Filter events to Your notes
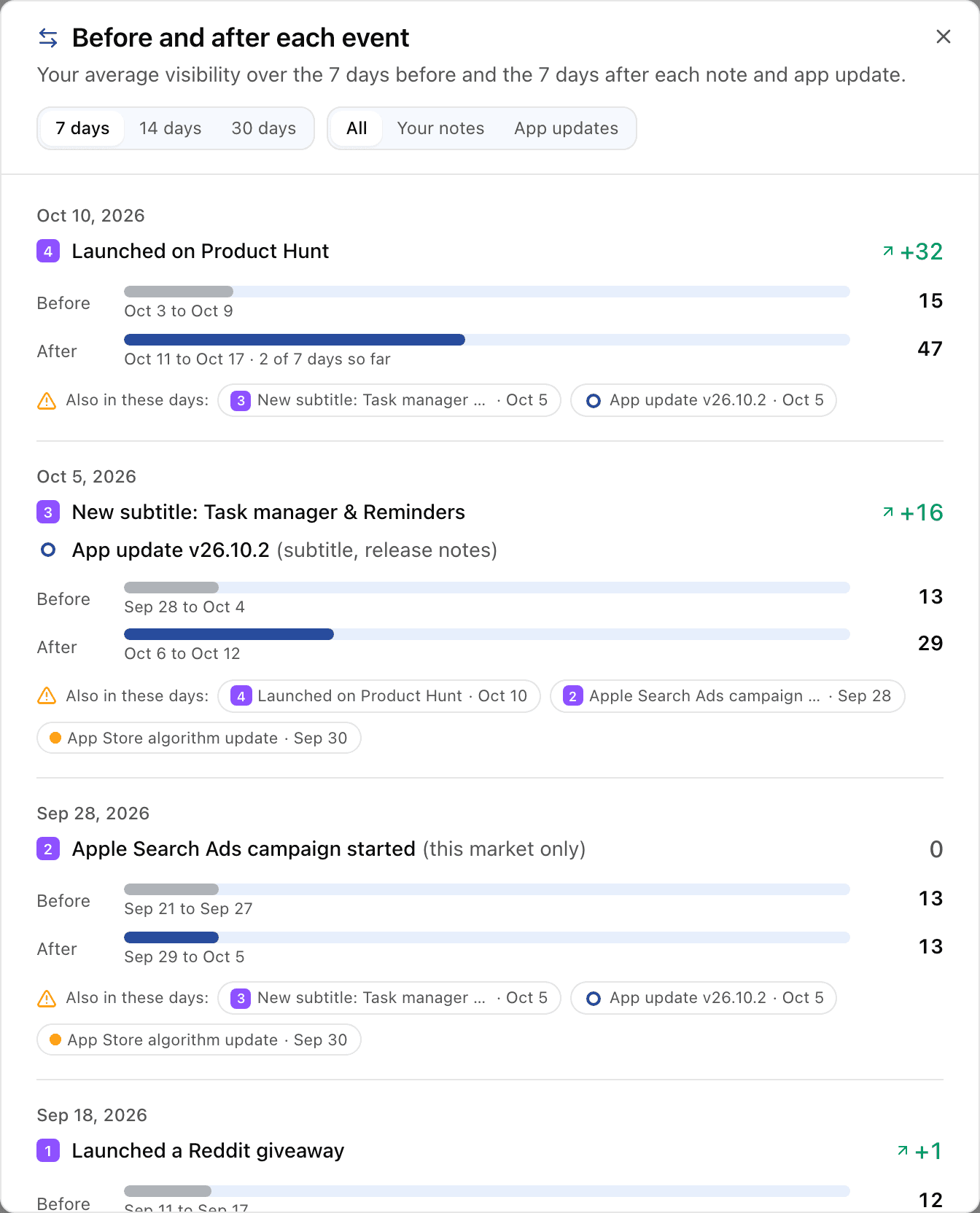Screen dimensions: 980x1213 click(440, 128)
